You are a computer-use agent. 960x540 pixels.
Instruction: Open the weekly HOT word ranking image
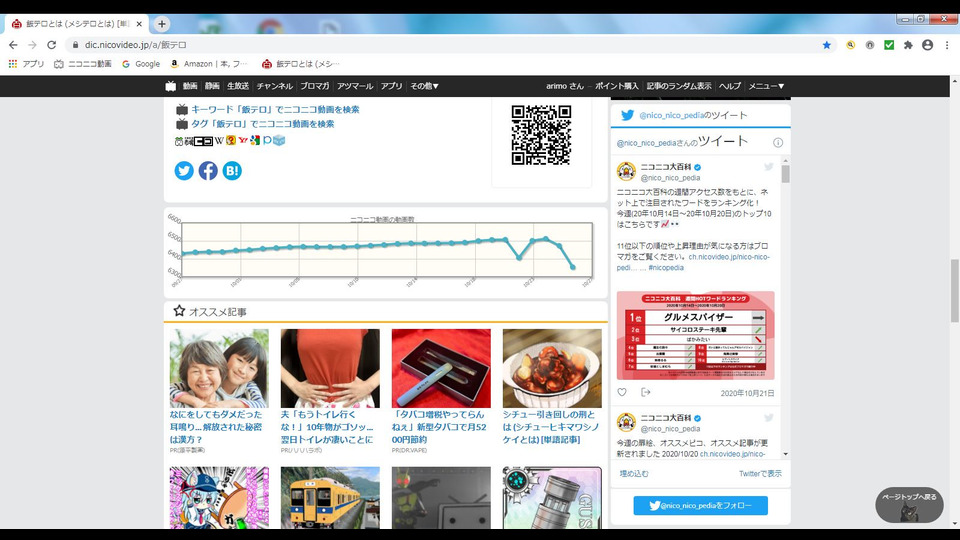pos(696,336)
